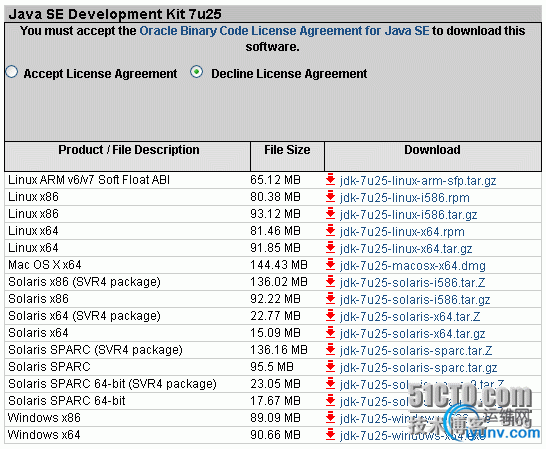Image resolution: width=546 pixels, height=449 pixels.
Task: Click Linux ARM v6/v7 Soft Float ABI text
Action: 89,180
